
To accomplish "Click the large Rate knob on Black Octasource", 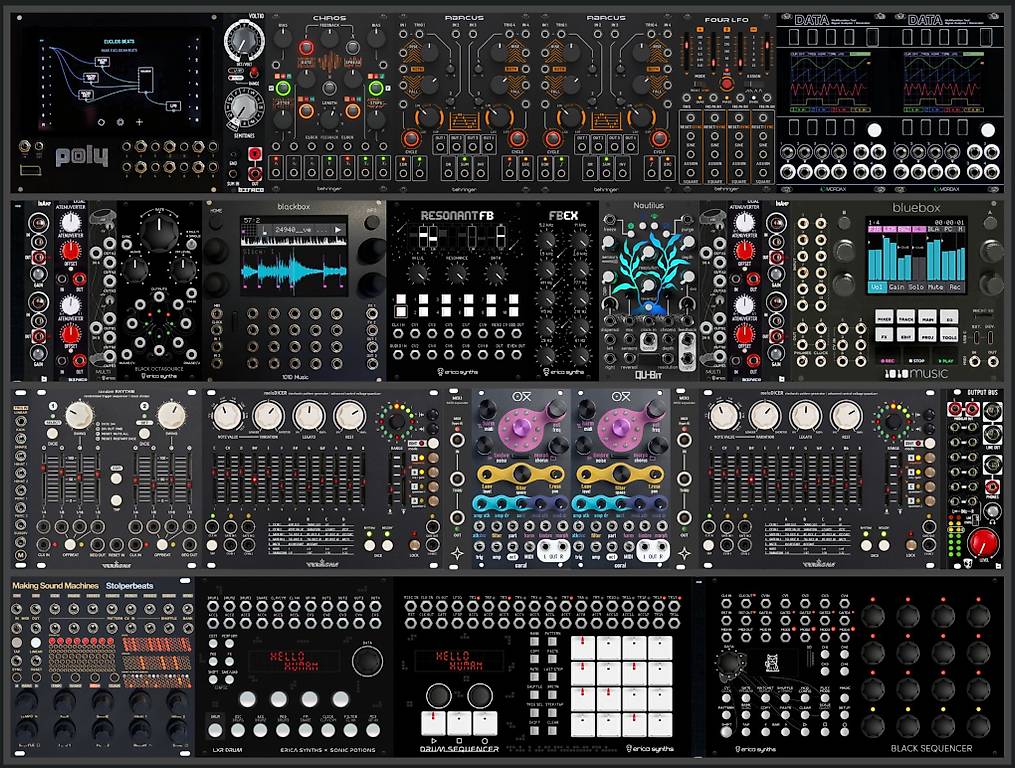I will pyautogui.click(x=159, y=231).
